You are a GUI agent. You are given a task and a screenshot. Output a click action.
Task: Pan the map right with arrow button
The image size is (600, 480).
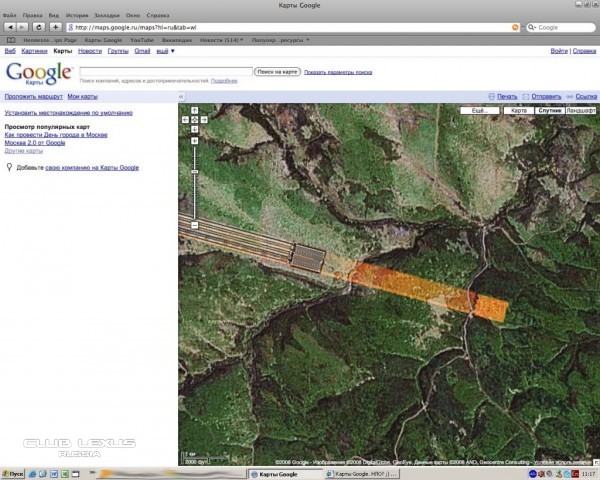(202, 119)
